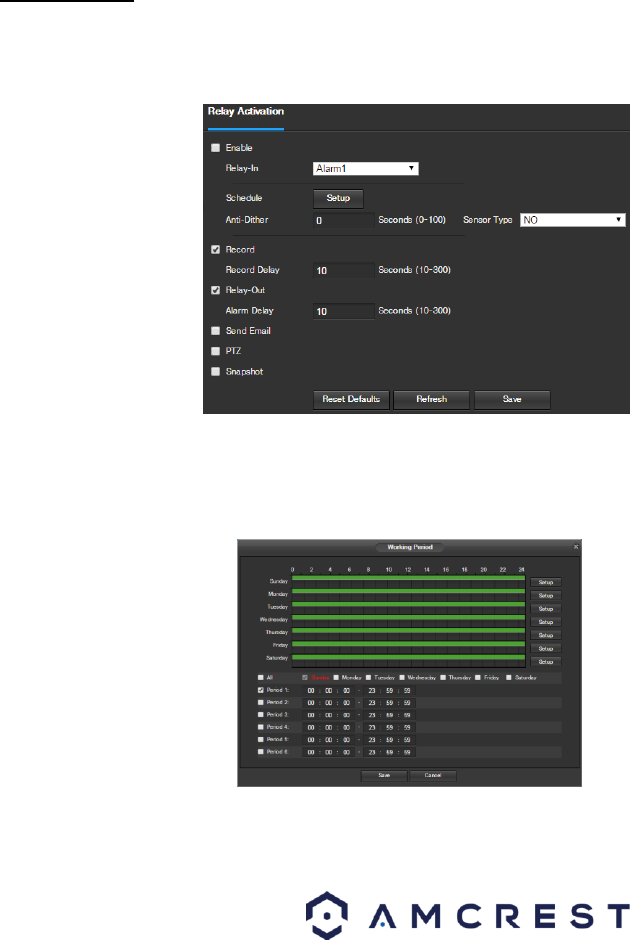This screenshot has width=630, height=940.
Task: Enable the Period 3 checkbox
Action: point(261,715)
